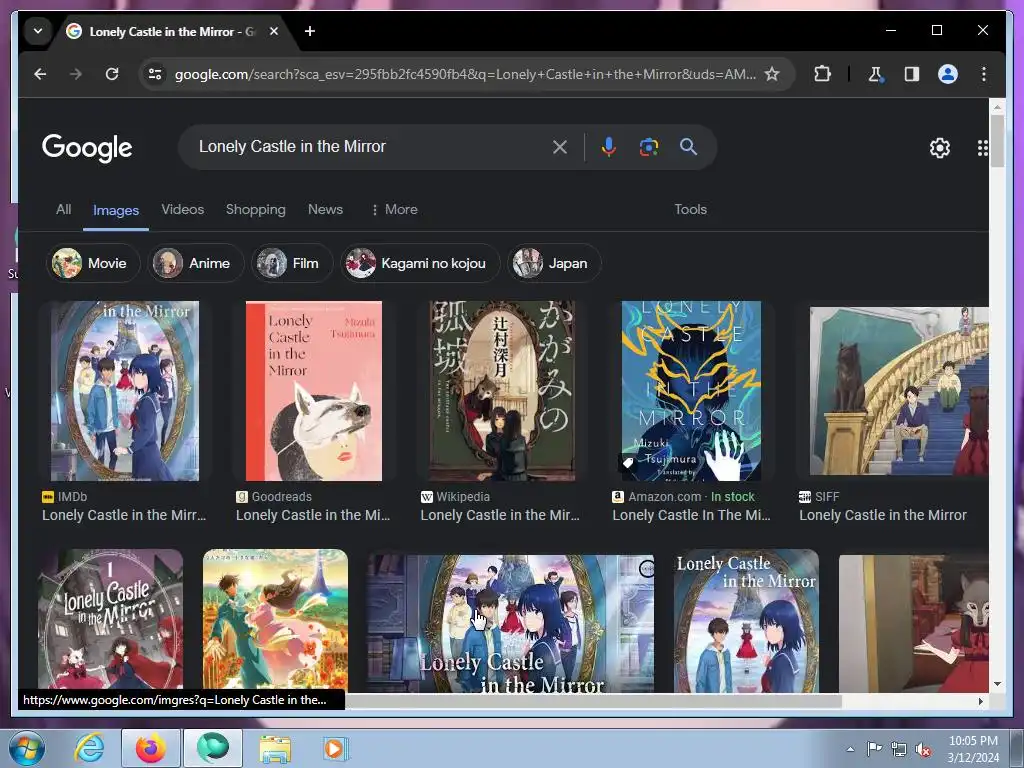Search by image using Google Lens

(x=648, y=147)
